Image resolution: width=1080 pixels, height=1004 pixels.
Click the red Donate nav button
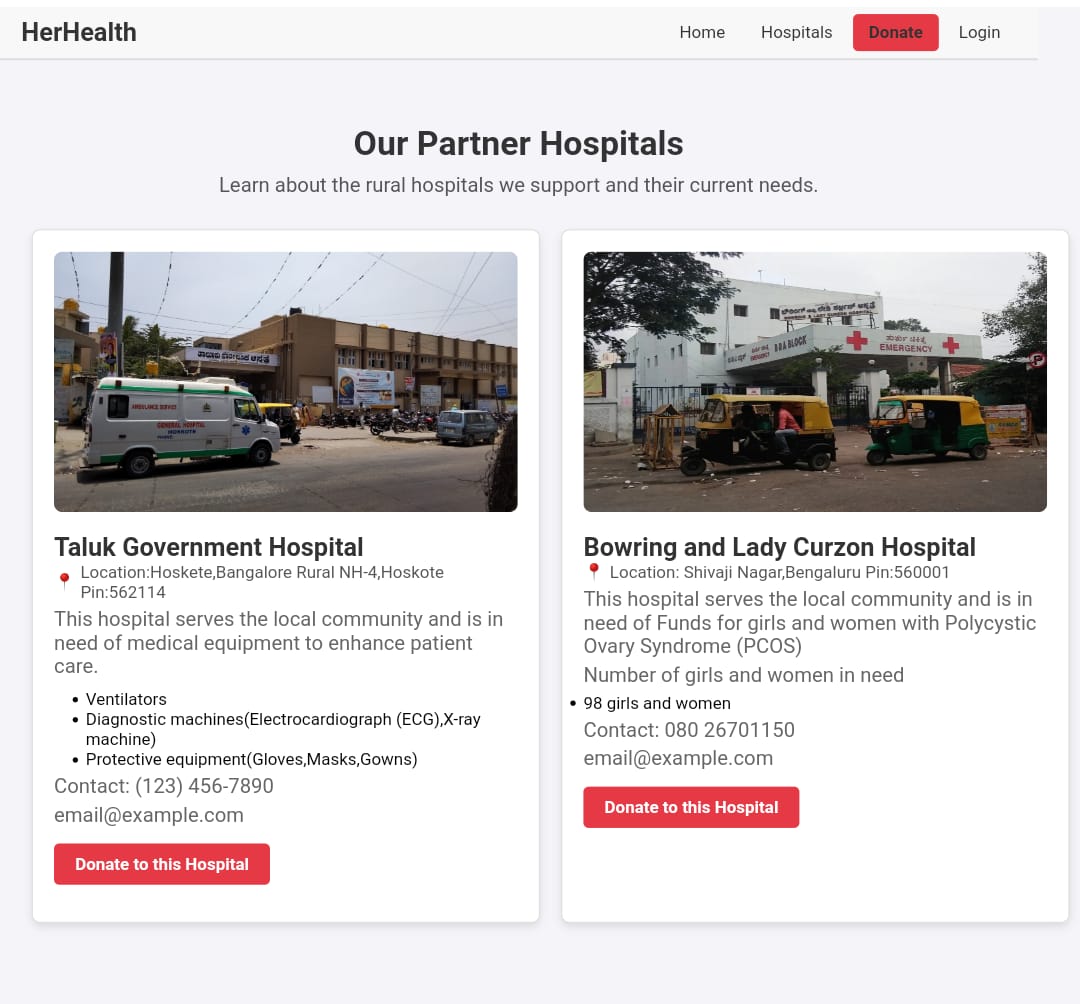click(x=895, y=32)
